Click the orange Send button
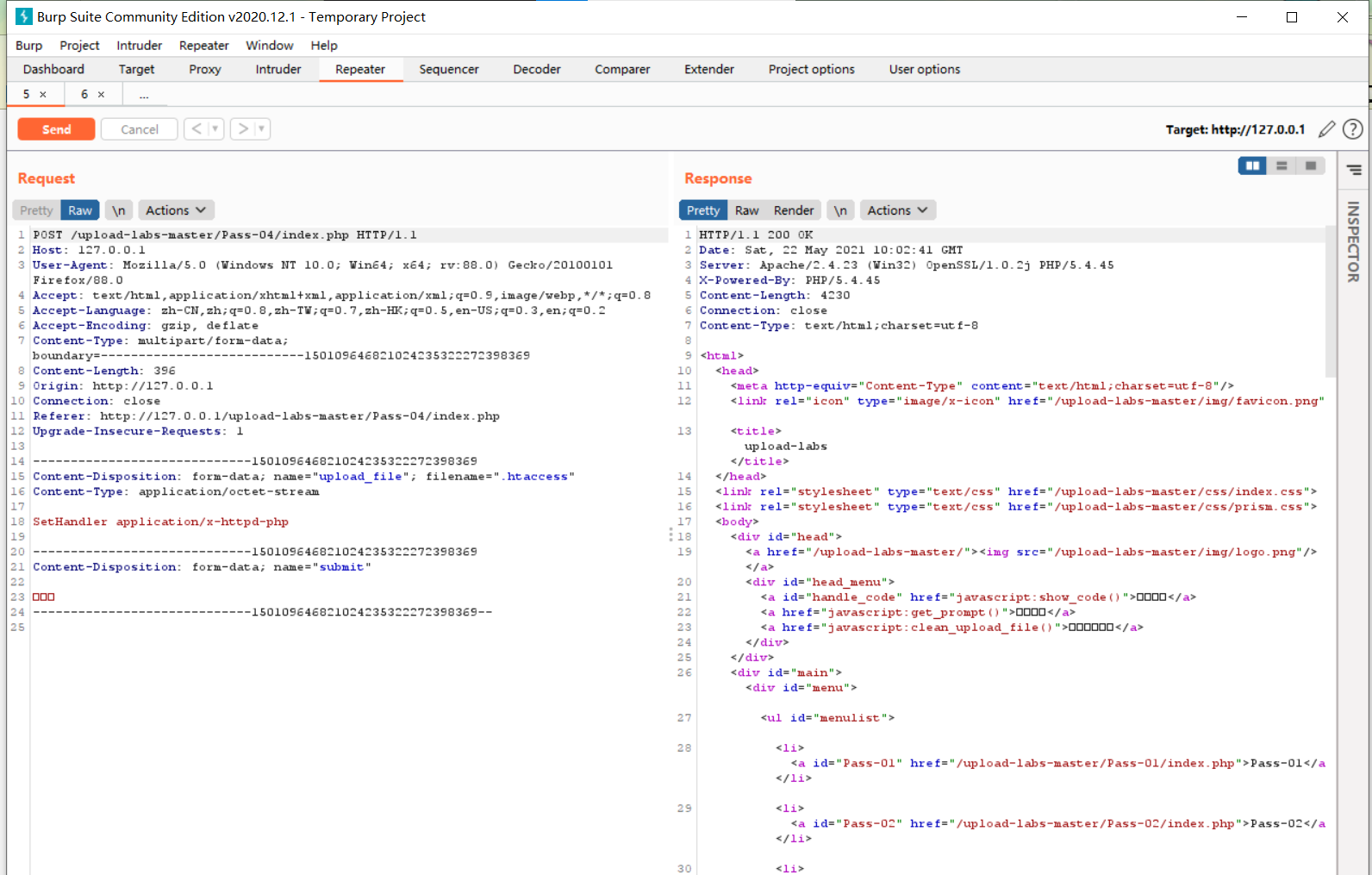 click(57, 129)
